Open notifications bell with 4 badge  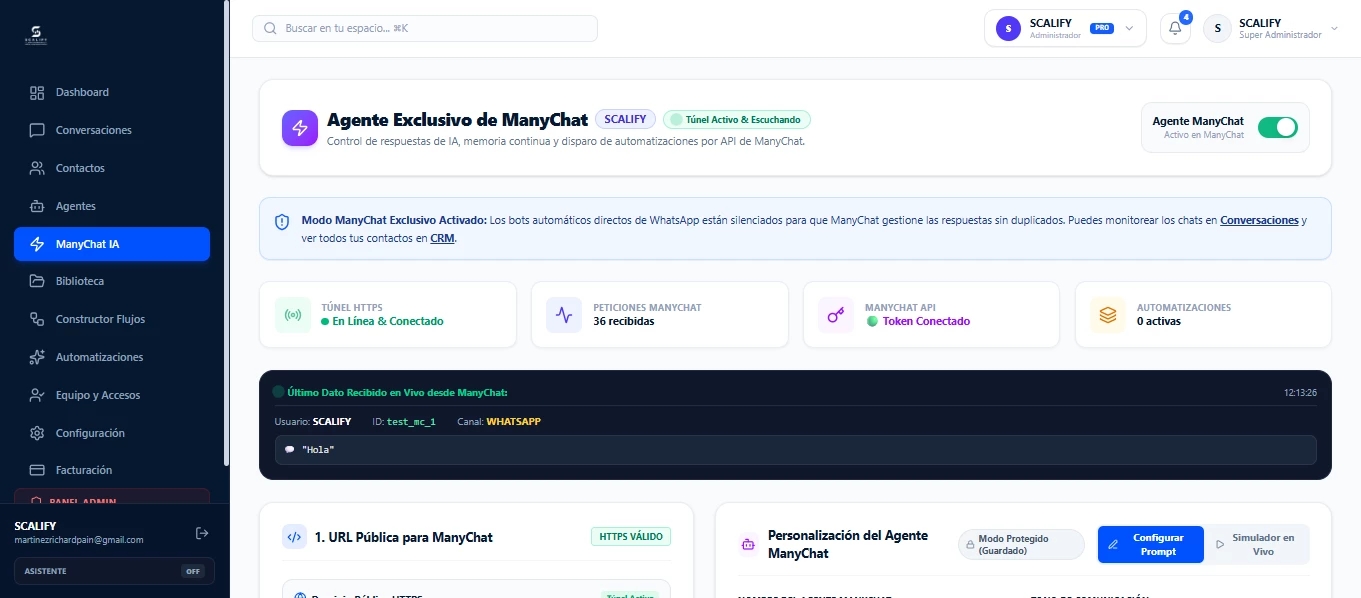pyautogui.click(x=1175, y=28)
